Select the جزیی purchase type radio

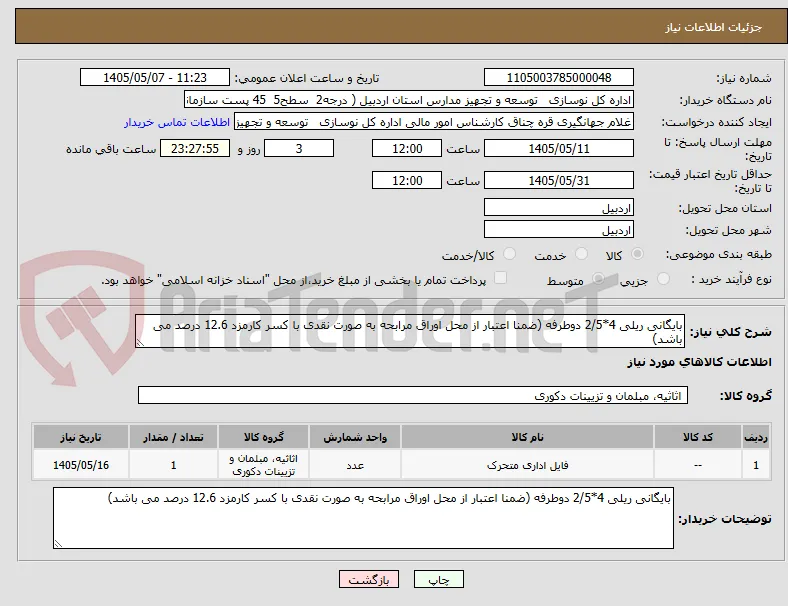[663, 278]
